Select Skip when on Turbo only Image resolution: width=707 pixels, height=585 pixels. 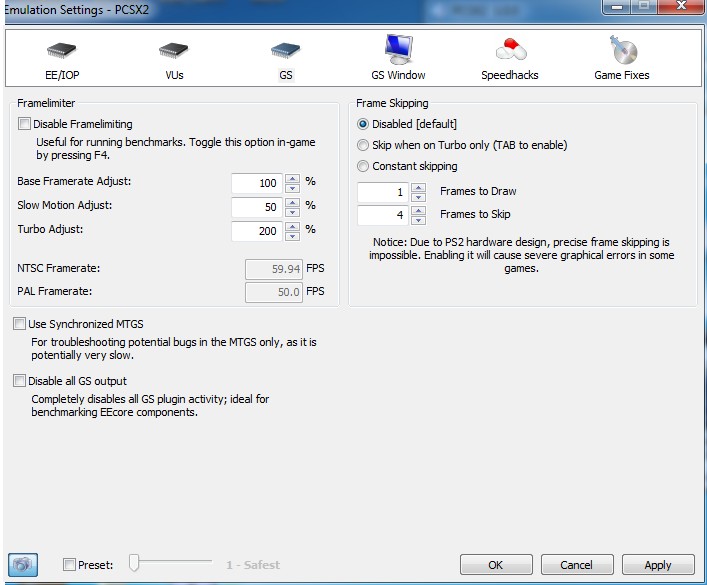363,145
